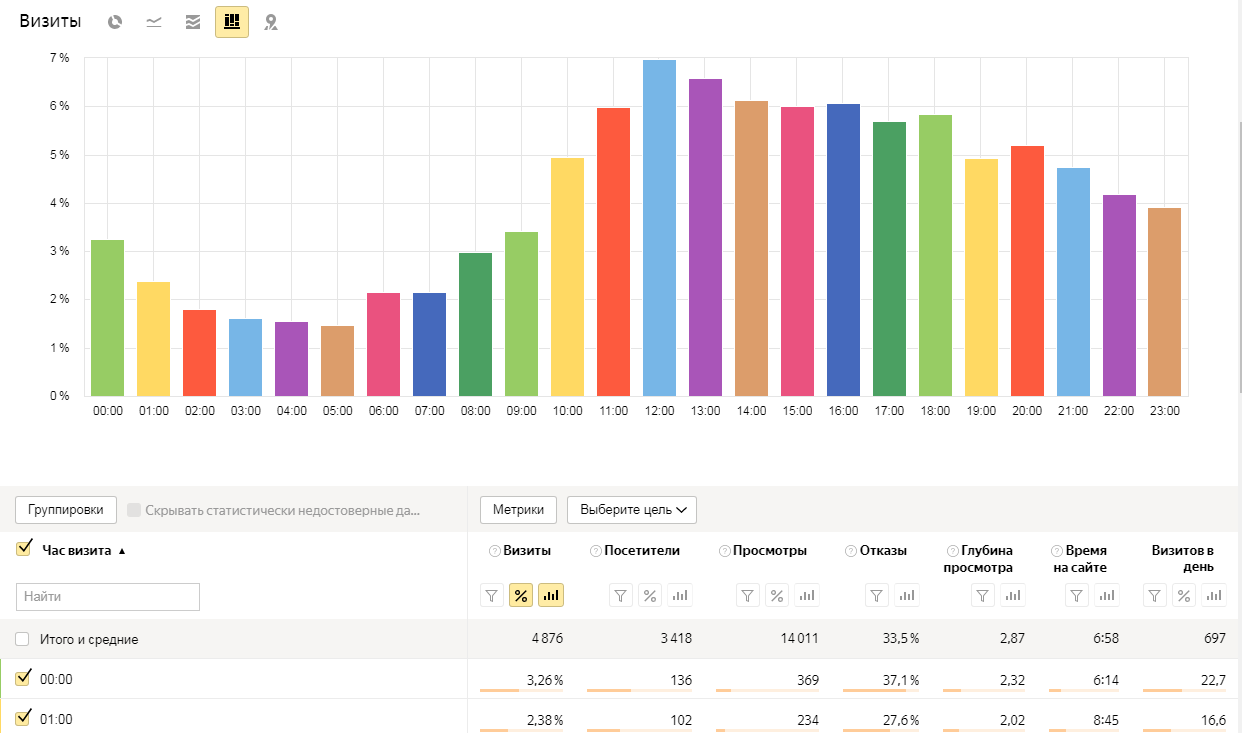Switch to pie chart view
The width and height of the screenshot is (1242, 733).
(x=115, y=22)
